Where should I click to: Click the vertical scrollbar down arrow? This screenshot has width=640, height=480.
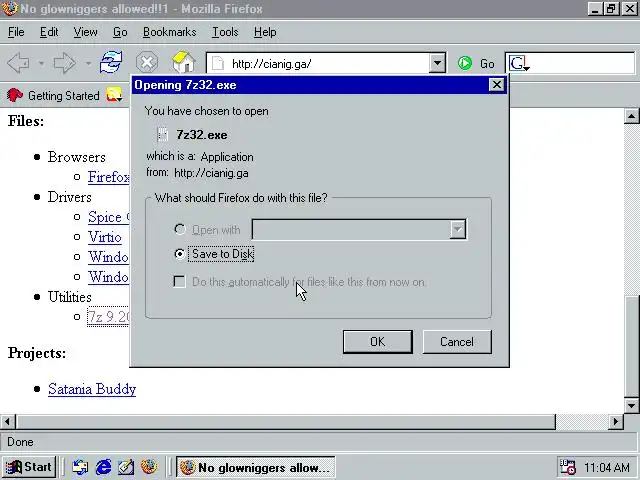[x=631, y=405]
